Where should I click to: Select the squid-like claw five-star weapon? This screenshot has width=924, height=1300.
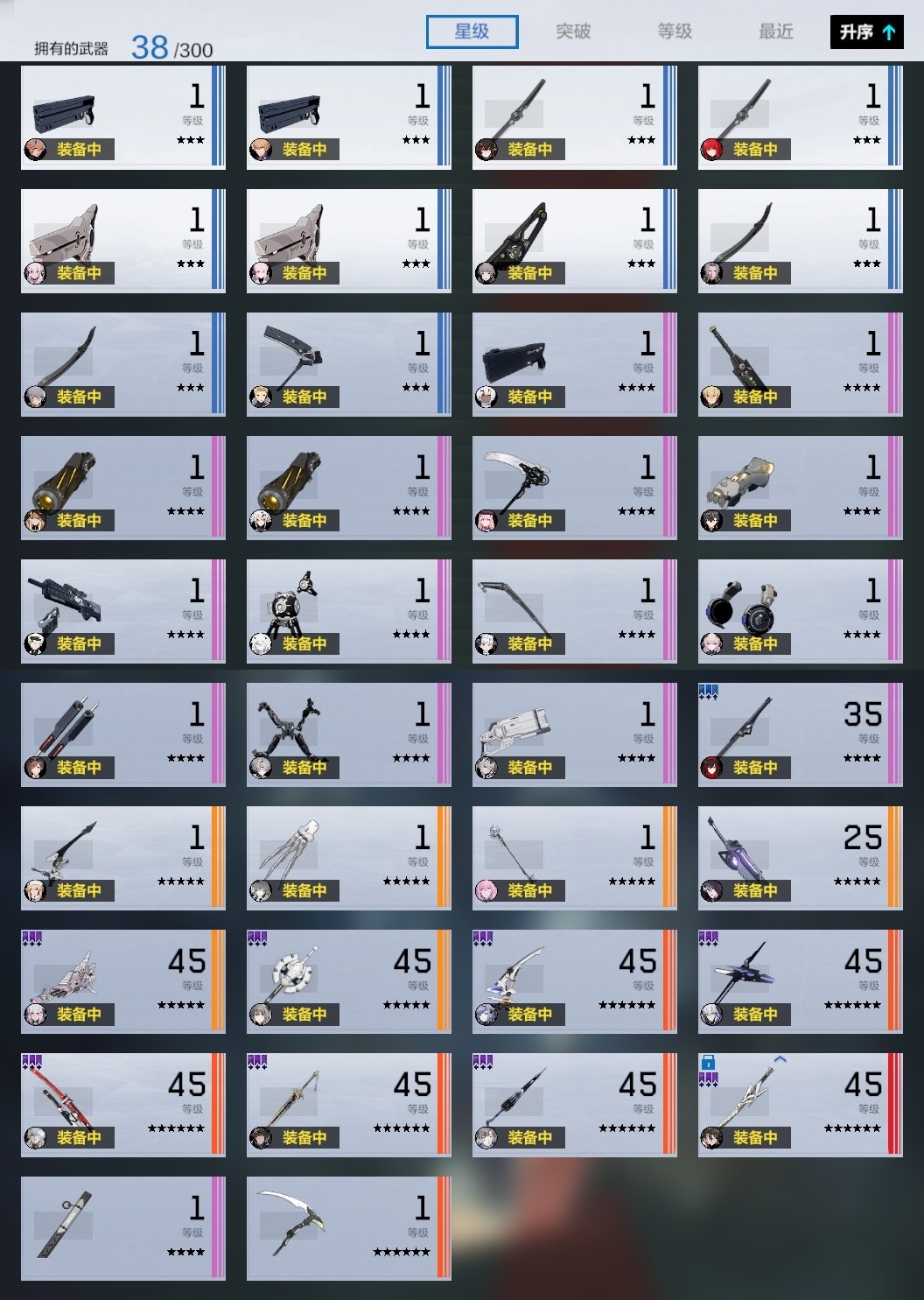point(348,858)
